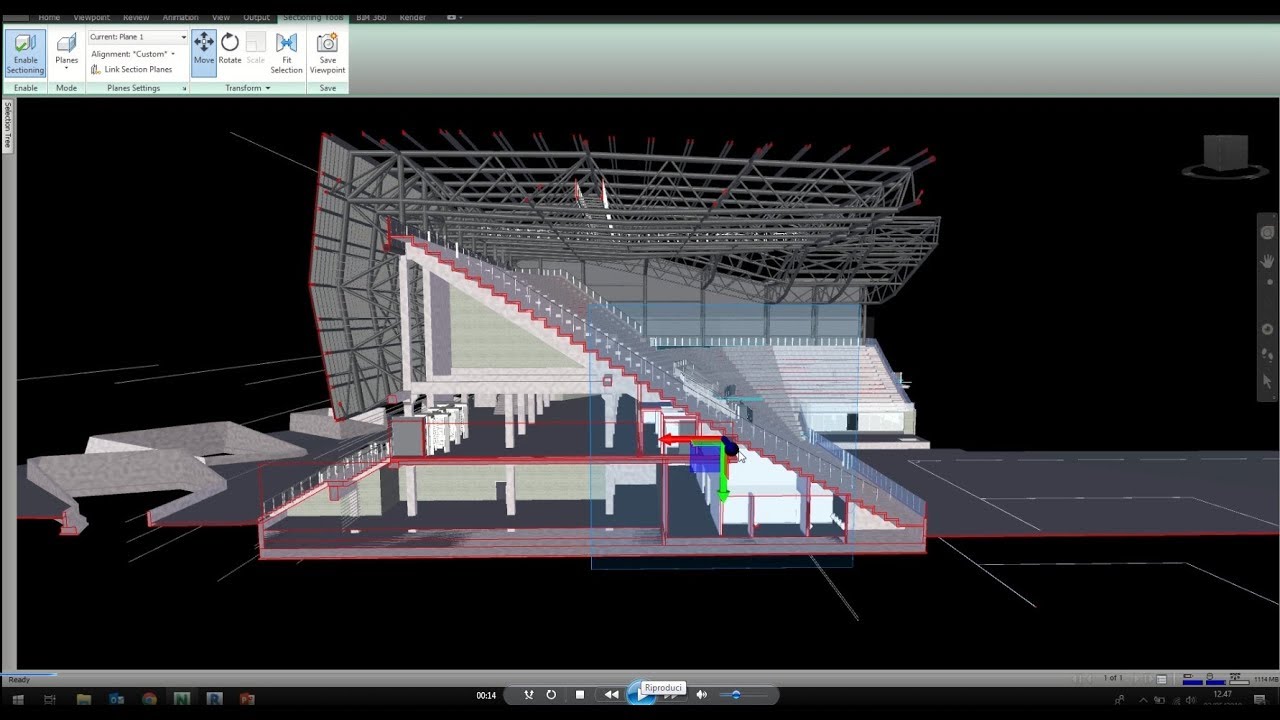The width and height of the screenshot is (1280, 720).
Task: Open the Planes mode dropdown
Action: pyautogui.click(x=66, y=53)
